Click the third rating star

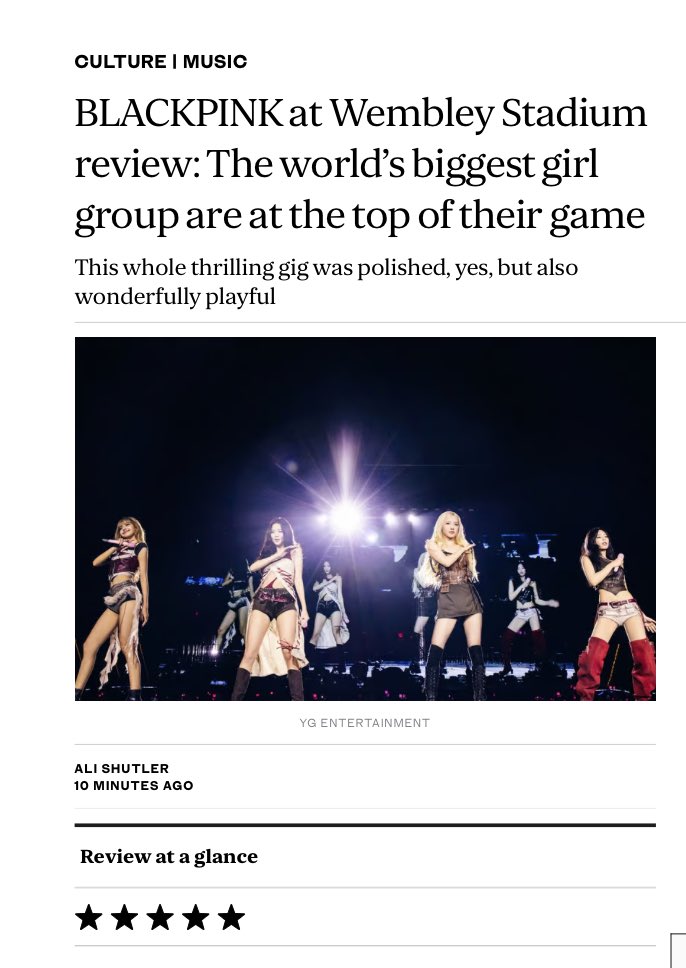click(160, 917)
